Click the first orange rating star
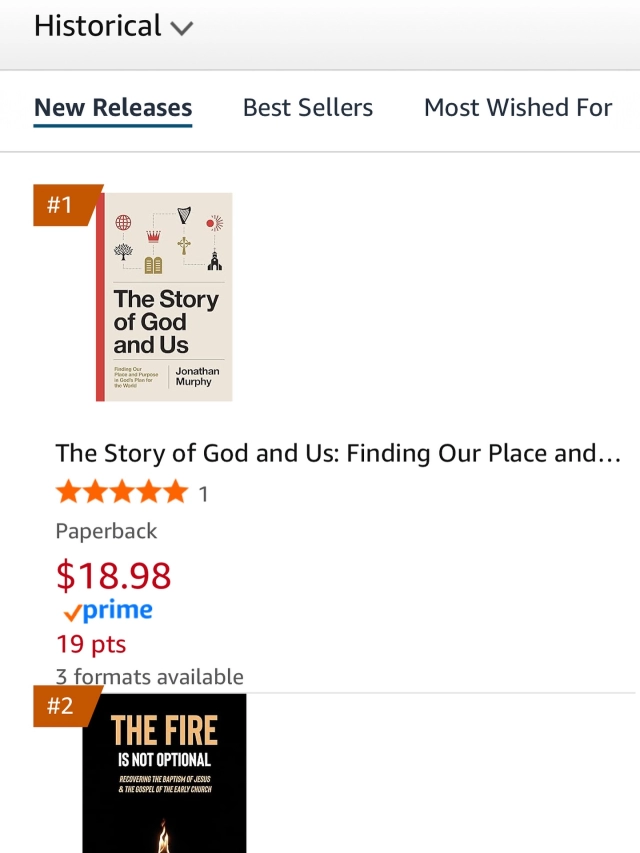This screenshot has width=640, height=853. [69, 492]
